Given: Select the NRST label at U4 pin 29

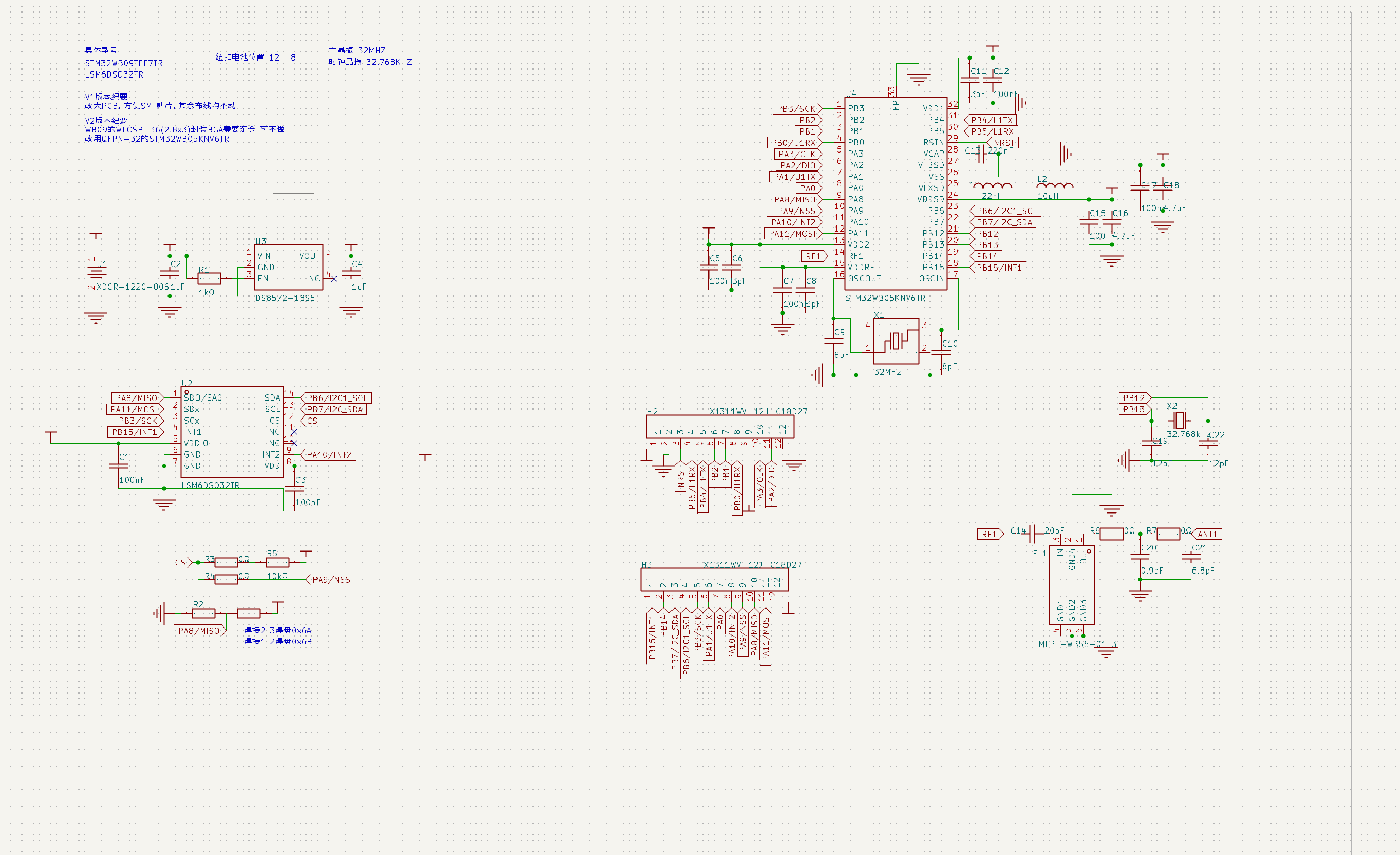Looking at the screenshot, I should [1003, 143].
